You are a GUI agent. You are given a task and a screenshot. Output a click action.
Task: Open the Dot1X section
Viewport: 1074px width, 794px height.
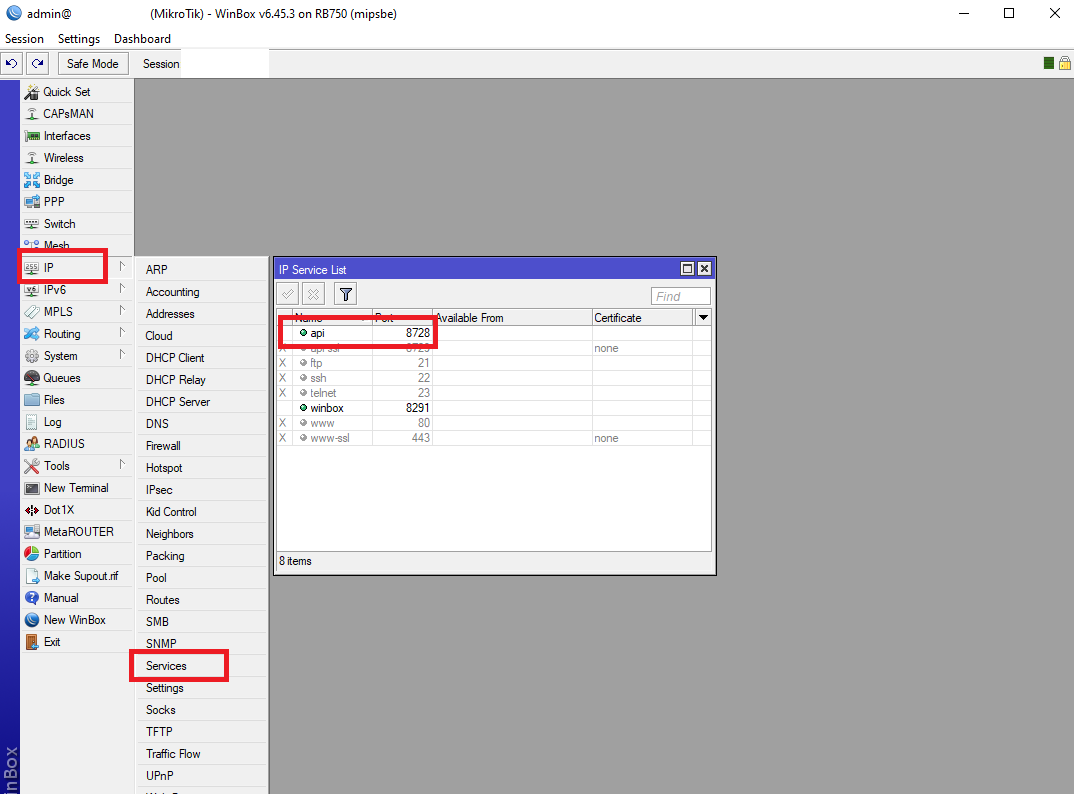[x=76, y=510]
